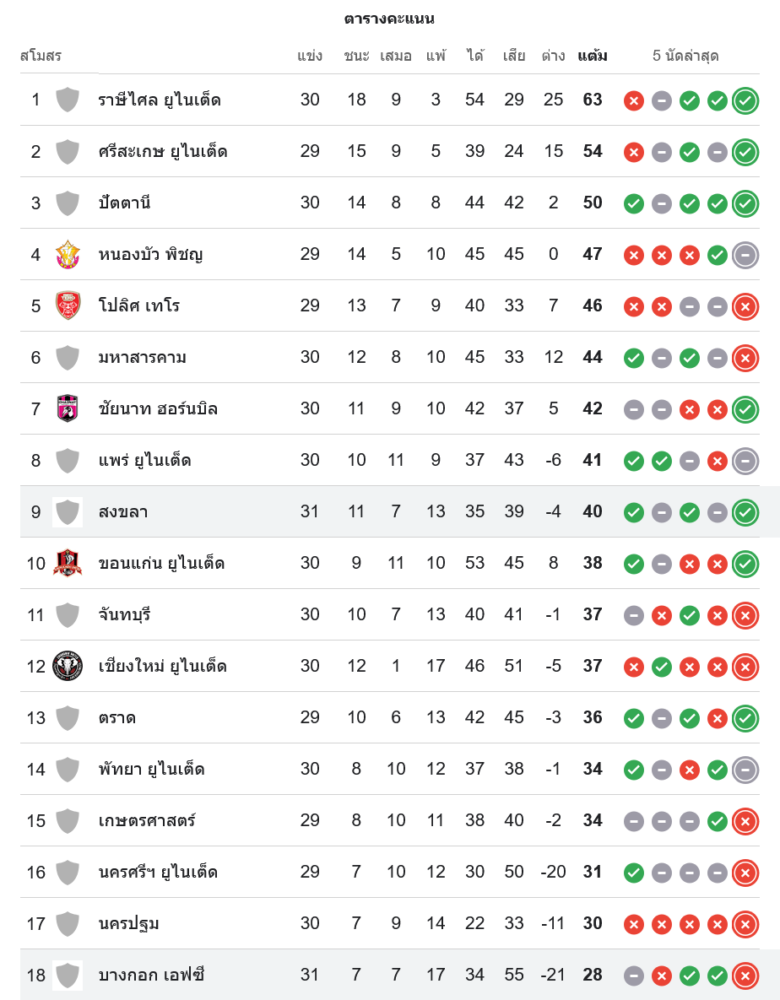Sort table by แต้ม column header
The height and width of the screenshot is (1000, 780).
(x=592, y=56)
